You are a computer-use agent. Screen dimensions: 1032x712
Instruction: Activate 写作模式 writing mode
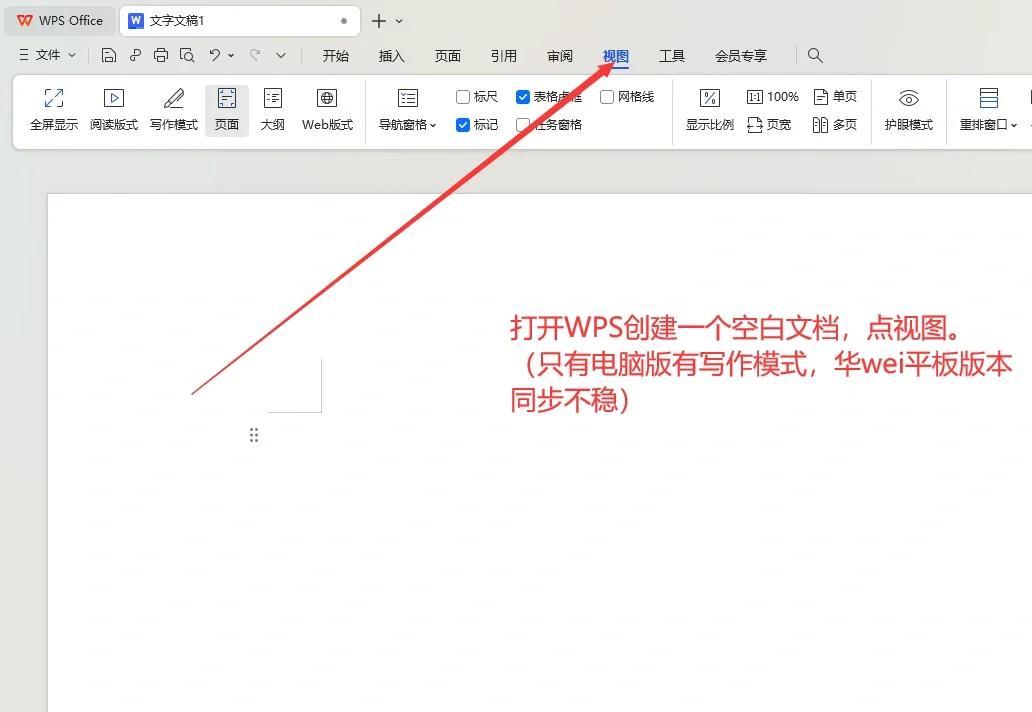173,108
